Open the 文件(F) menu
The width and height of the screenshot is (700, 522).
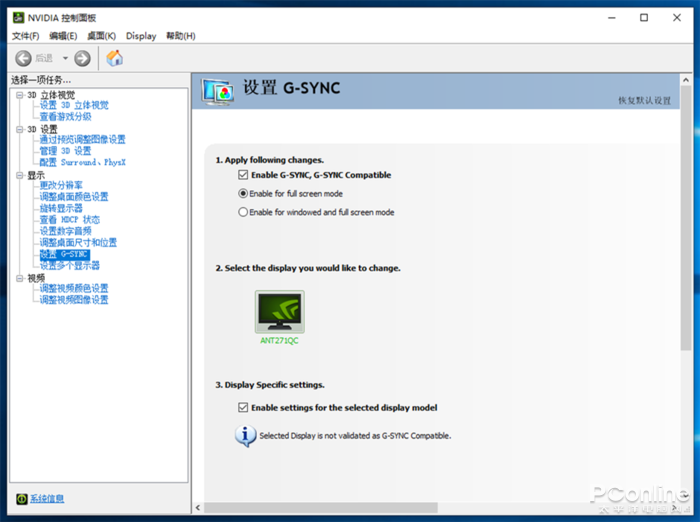point(25,36)
